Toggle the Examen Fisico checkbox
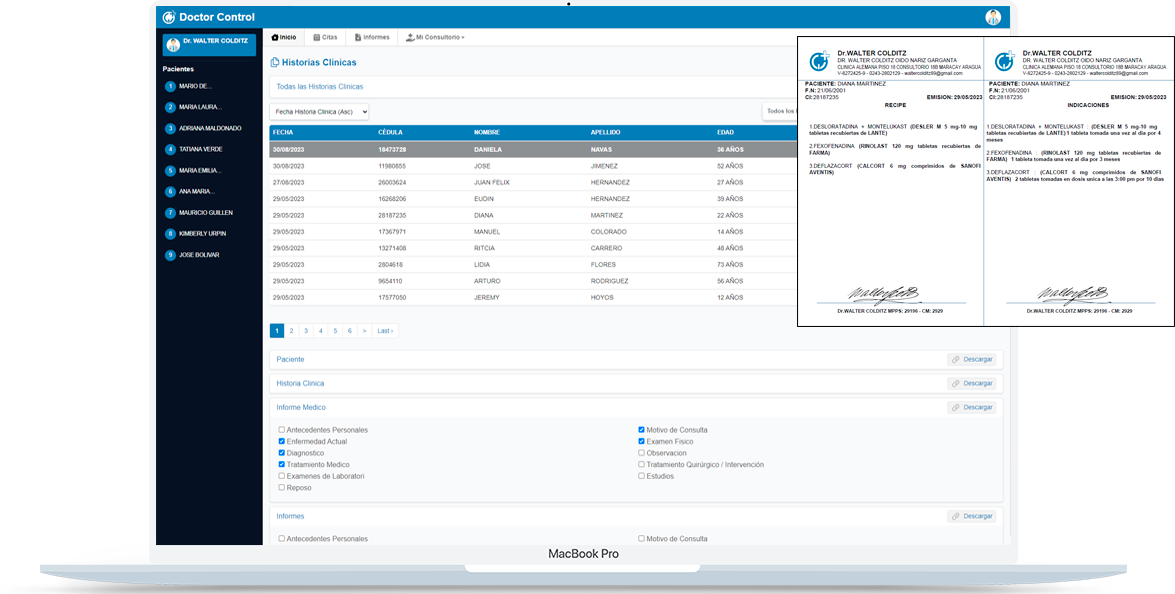Screen dimensions: 1175x594 [642, 441]
